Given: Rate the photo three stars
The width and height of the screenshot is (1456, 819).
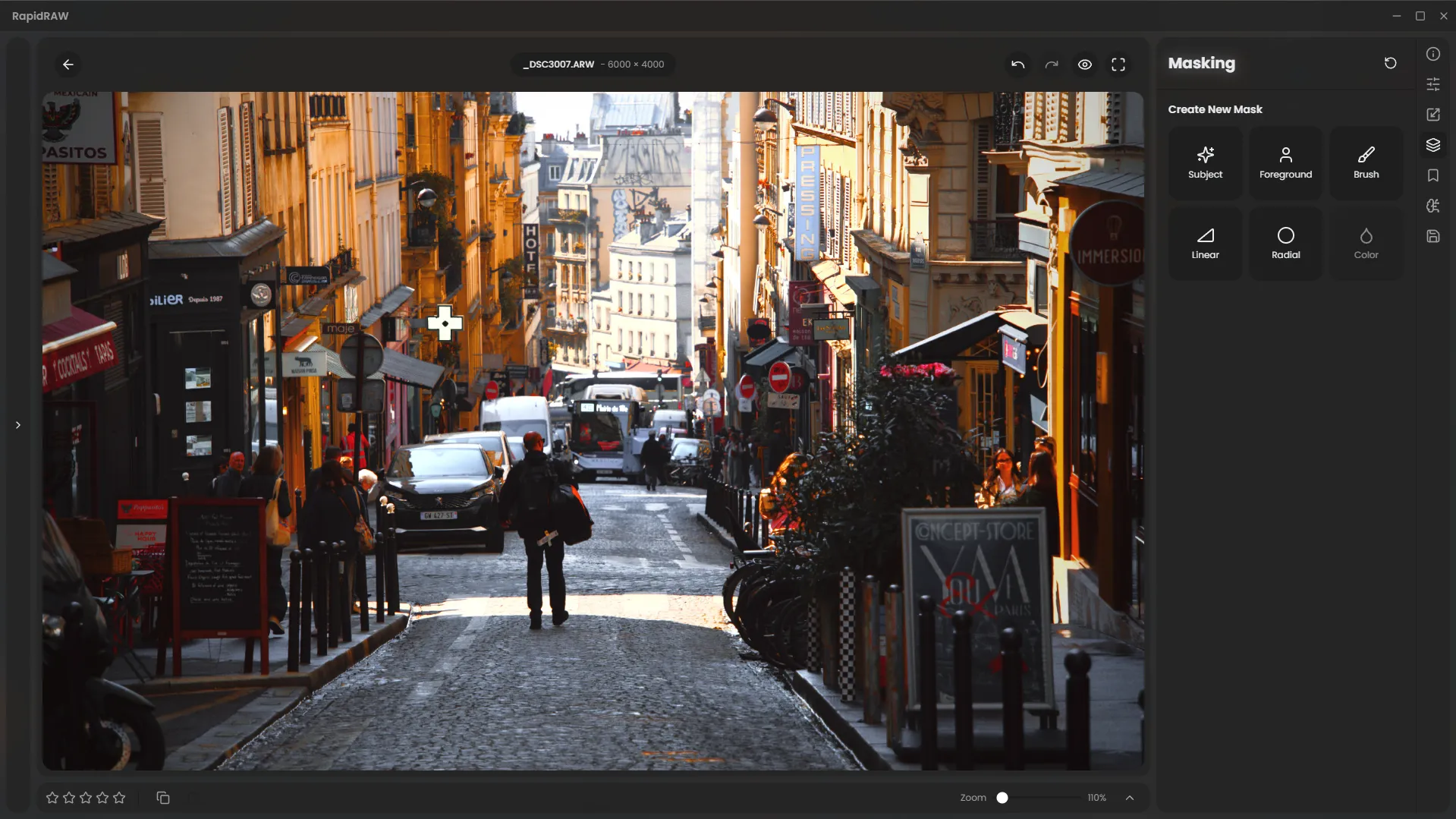Looking at the screenshot, I should point(86,798).
